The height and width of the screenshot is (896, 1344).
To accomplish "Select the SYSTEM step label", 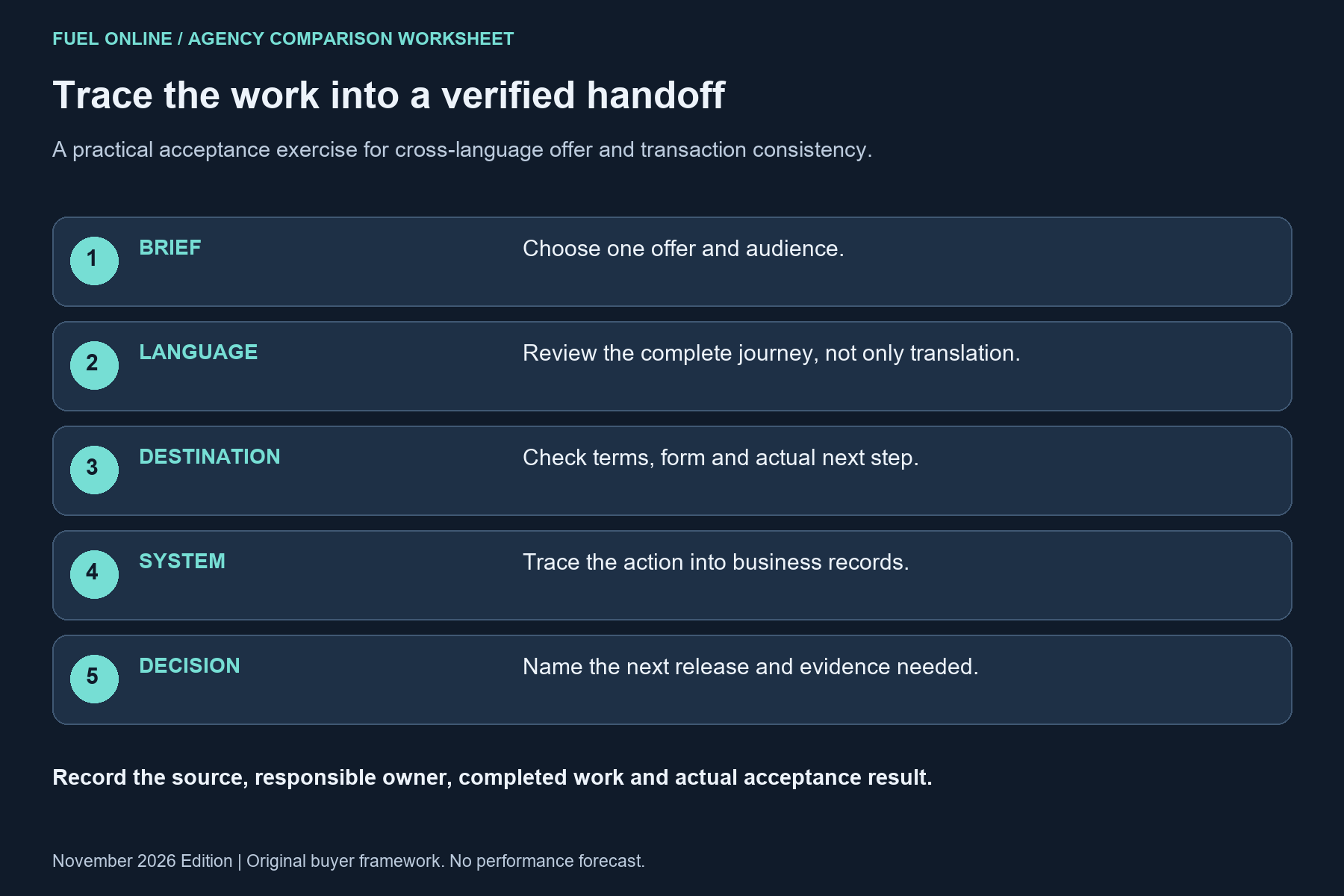I will click(182, 561).
